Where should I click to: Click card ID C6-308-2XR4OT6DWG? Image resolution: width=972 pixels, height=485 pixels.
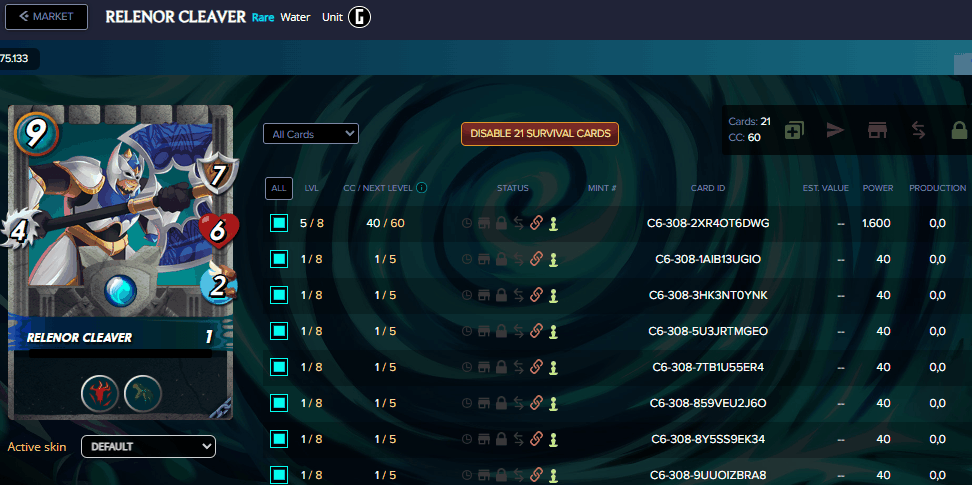click(x=709, y=223)
